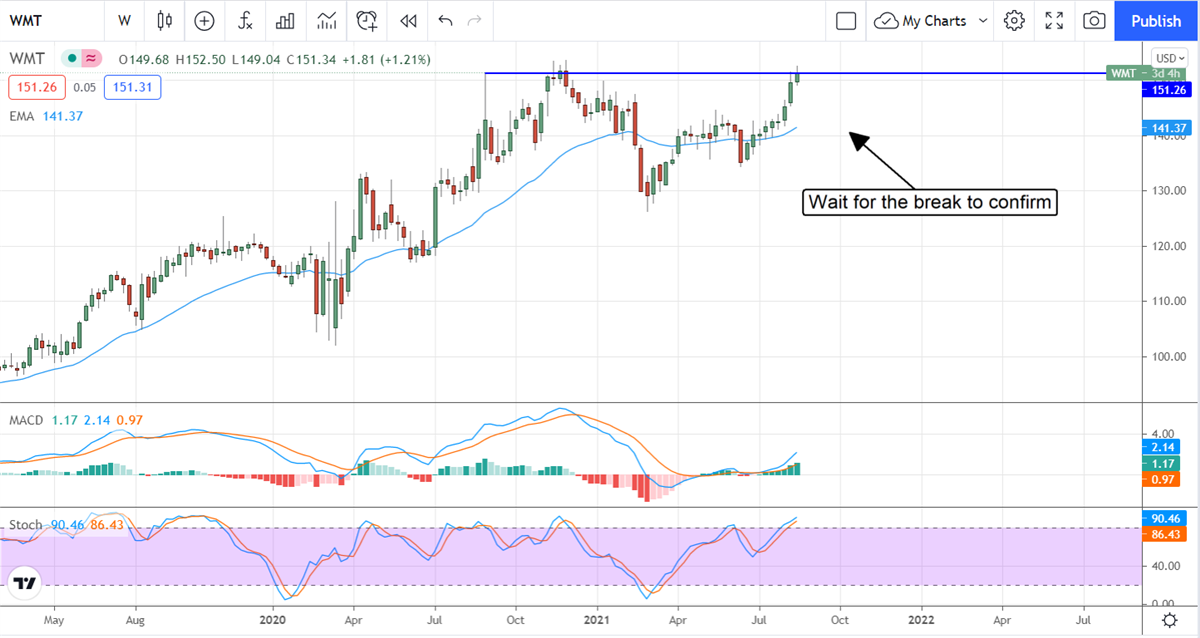Enter fullscreen mode
Screen dimensions: 1200x638
tap(1054, 20)
